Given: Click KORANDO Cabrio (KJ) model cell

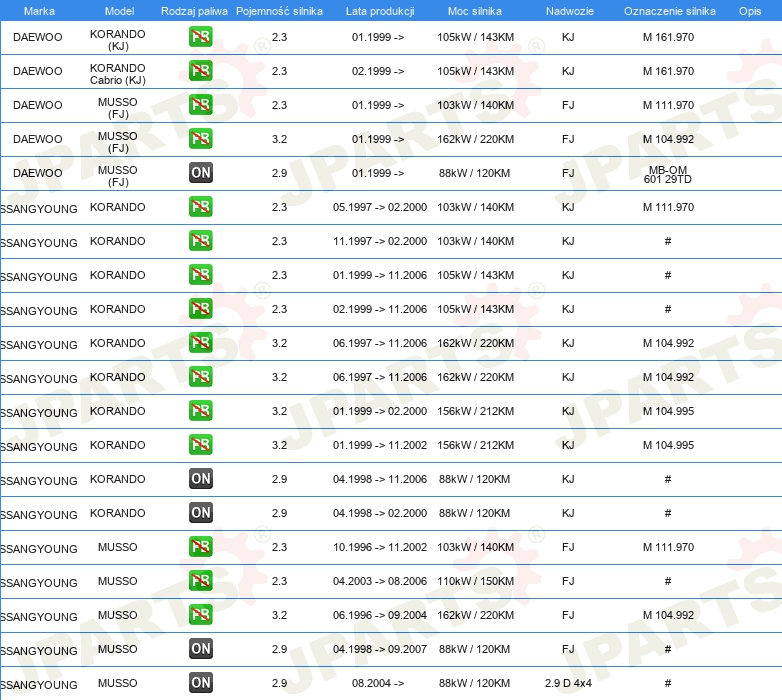Looking at the screenshot, I should (118, 74).
